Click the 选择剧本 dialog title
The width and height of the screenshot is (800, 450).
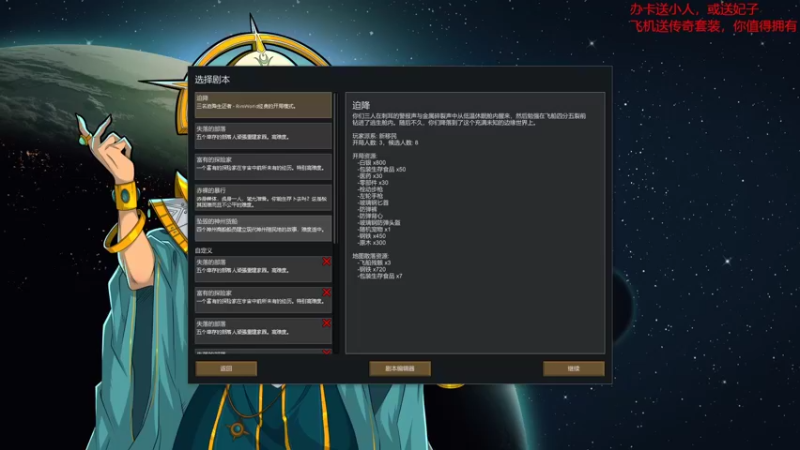[x=212, y=80]
